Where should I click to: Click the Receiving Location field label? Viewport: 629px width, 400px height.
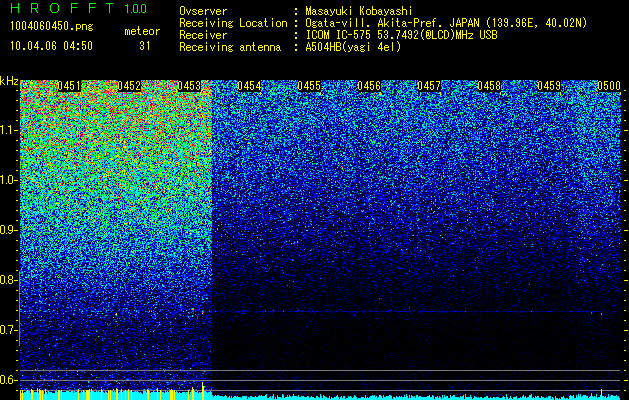pyautogui.click(x=233, y=23)
